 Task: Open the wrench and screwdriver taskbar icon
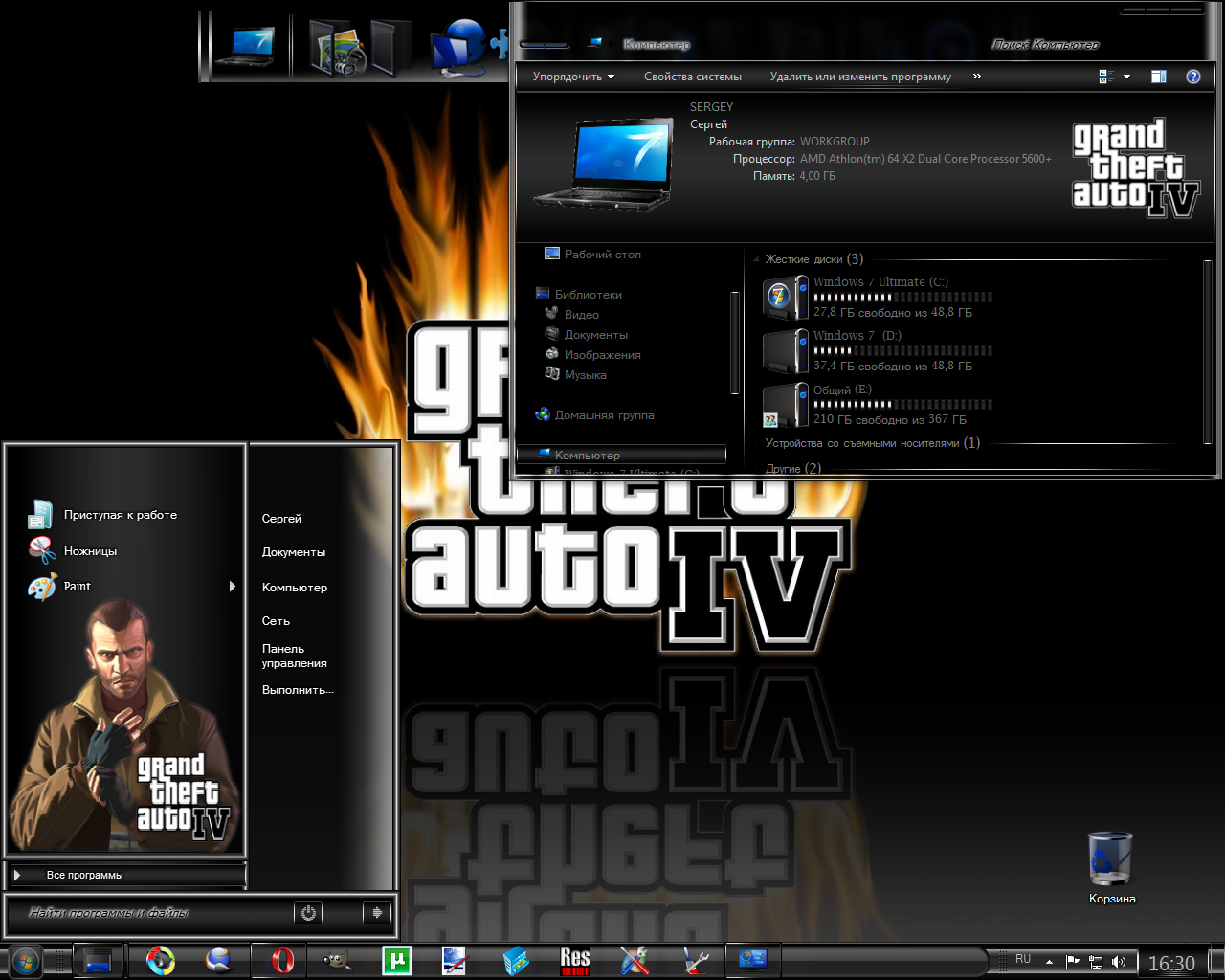[x=696, y=960]
